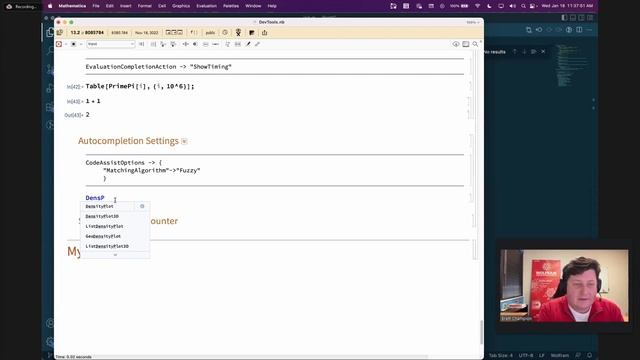Click the CodeAssistOptions text cell

(275, 171)
